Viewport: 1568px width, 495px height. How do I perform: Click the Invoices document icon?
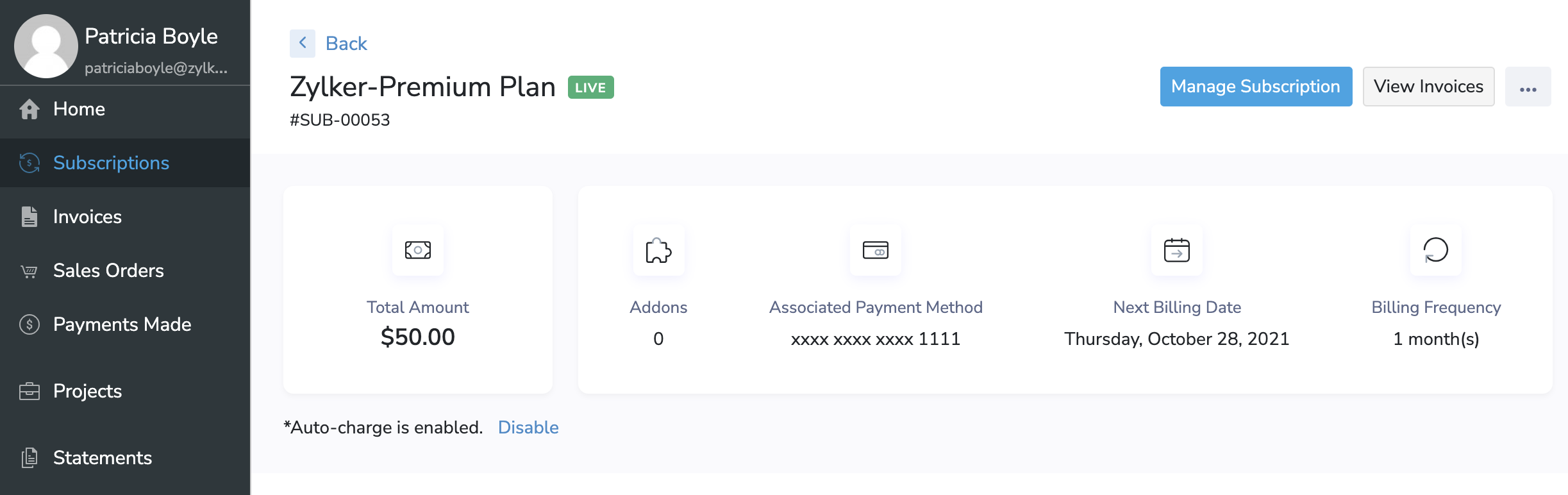click(29, 217)
